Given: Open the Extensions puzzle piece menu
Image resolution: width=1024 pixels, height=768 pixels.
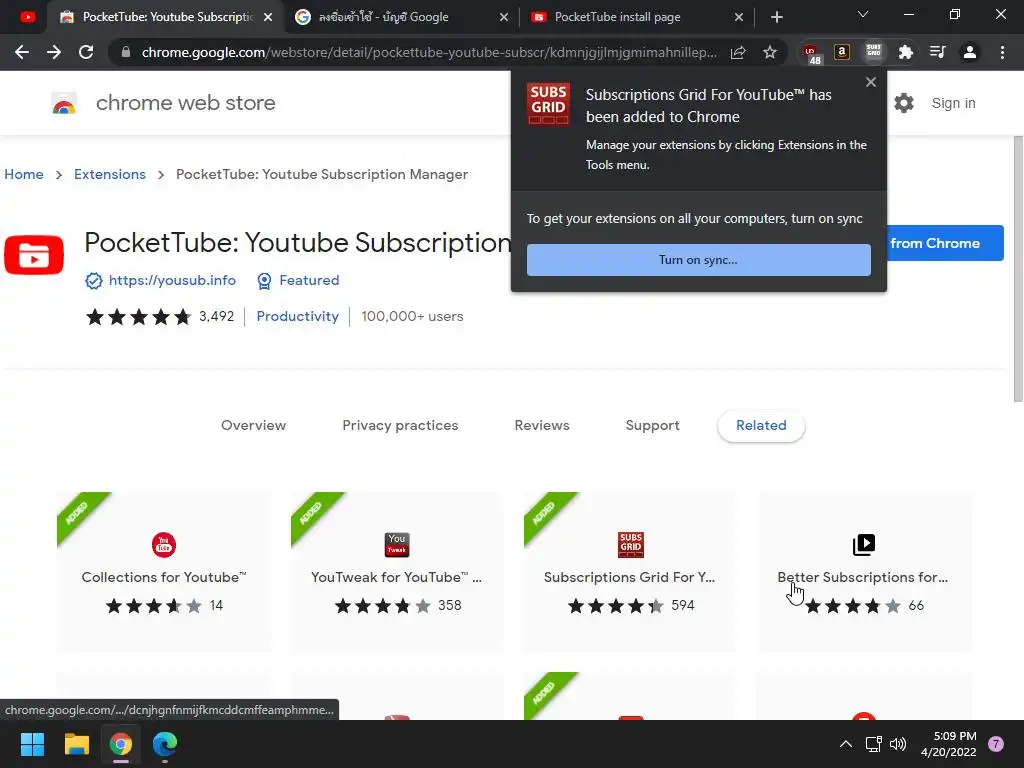Looking at the screenshot, I should [x=906, y=52].
